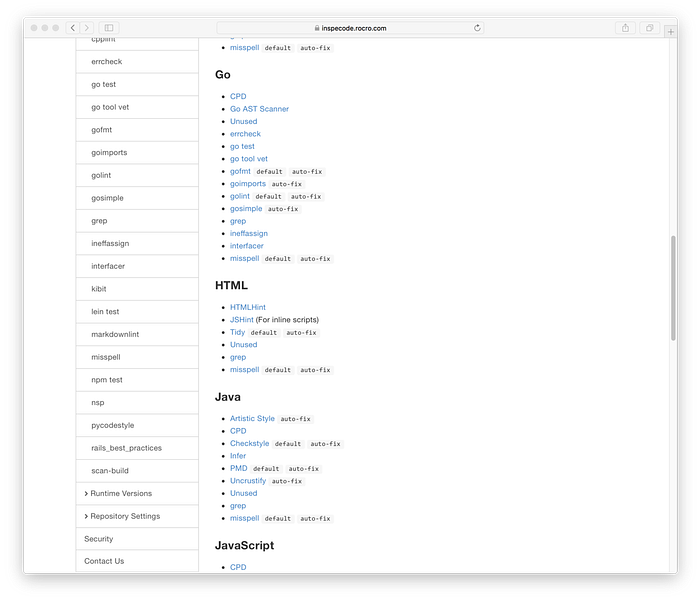Select misspell in the sidebar
This screenshot has width=699, height=600.
[x=137, y=357]
